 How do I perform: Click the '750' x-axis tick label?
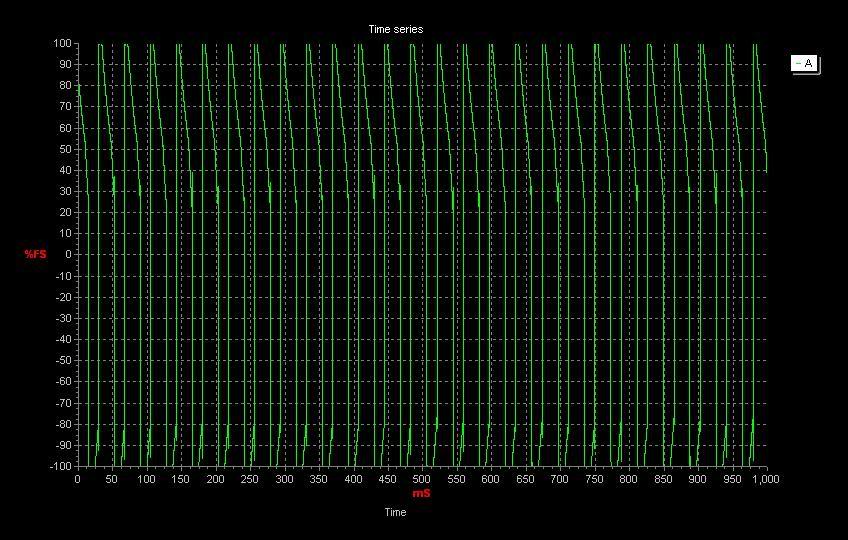point(594,479)
